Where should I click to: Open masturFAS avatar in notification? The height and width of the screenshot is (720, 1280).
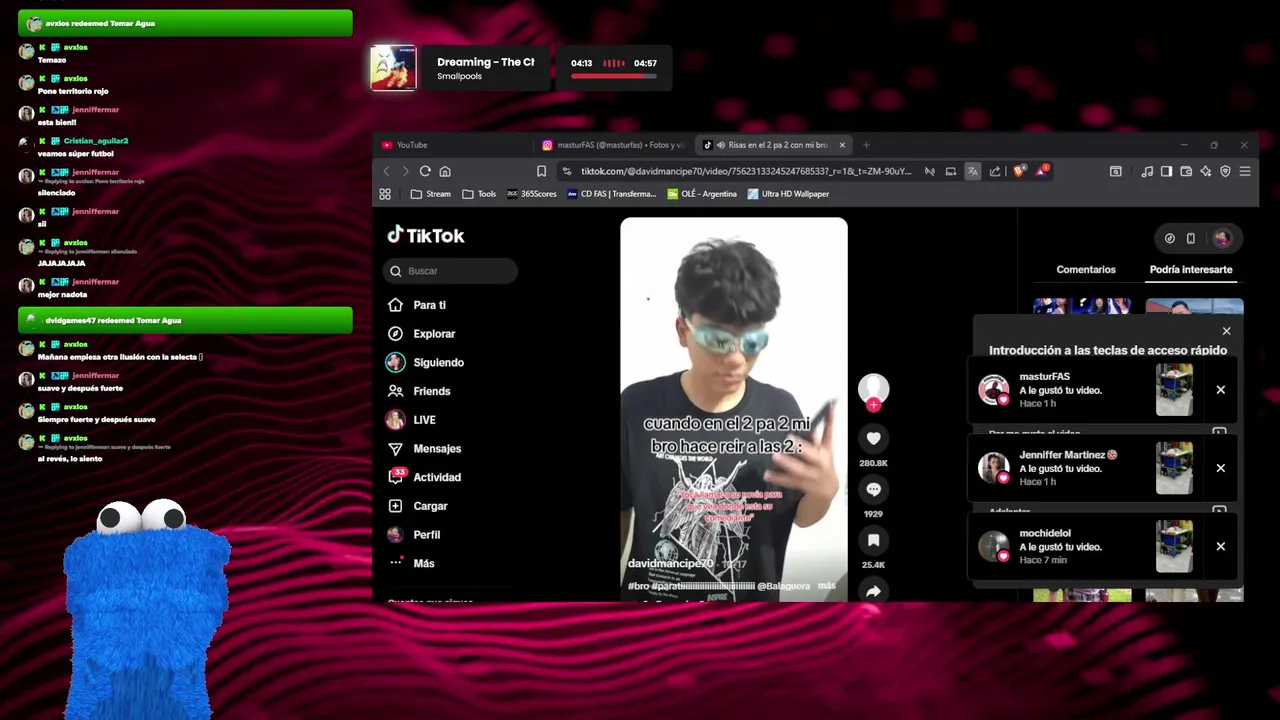(x=993, y=389)
